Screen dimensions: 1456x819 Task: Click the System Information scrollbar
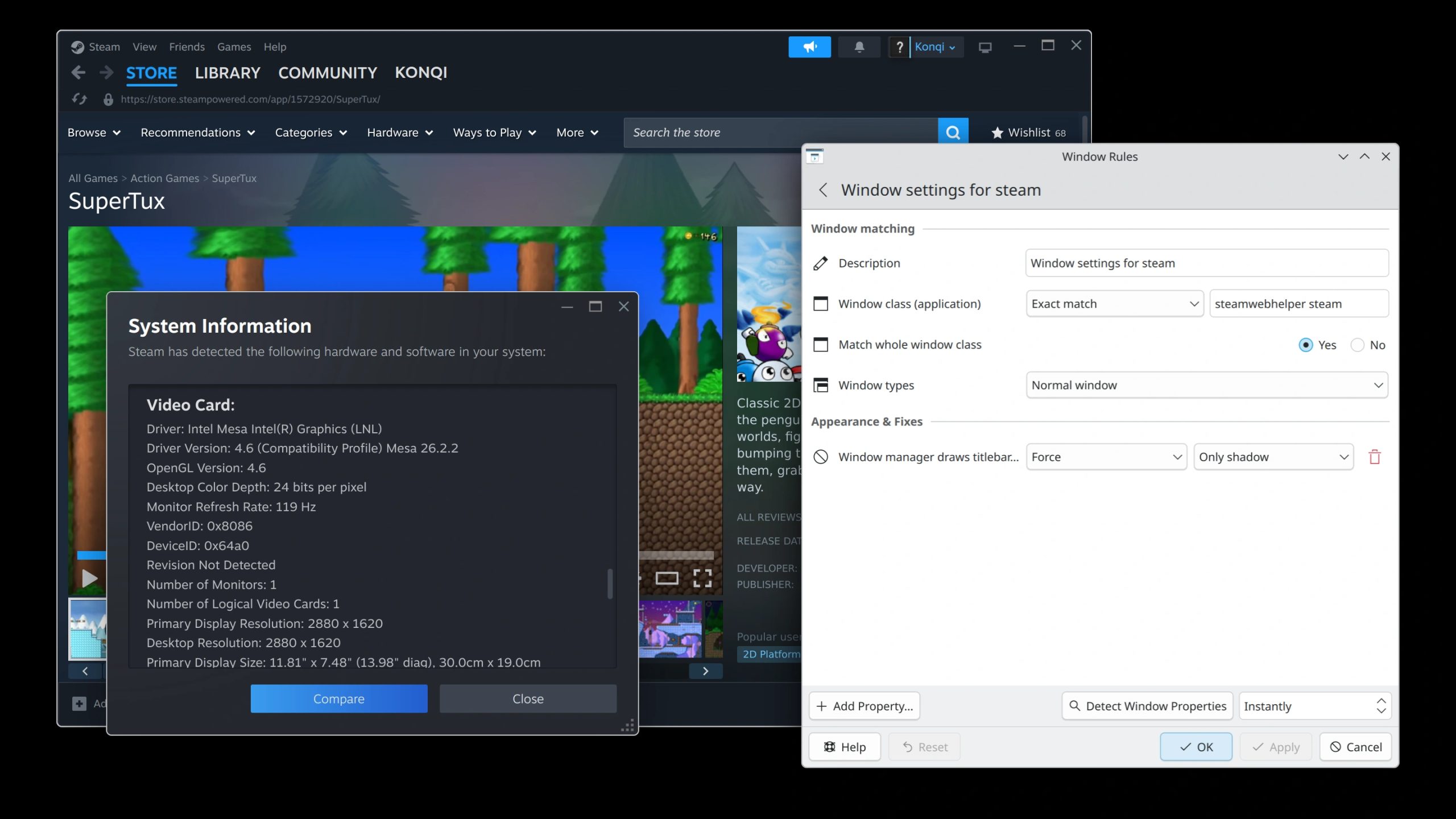pos(610,584)
